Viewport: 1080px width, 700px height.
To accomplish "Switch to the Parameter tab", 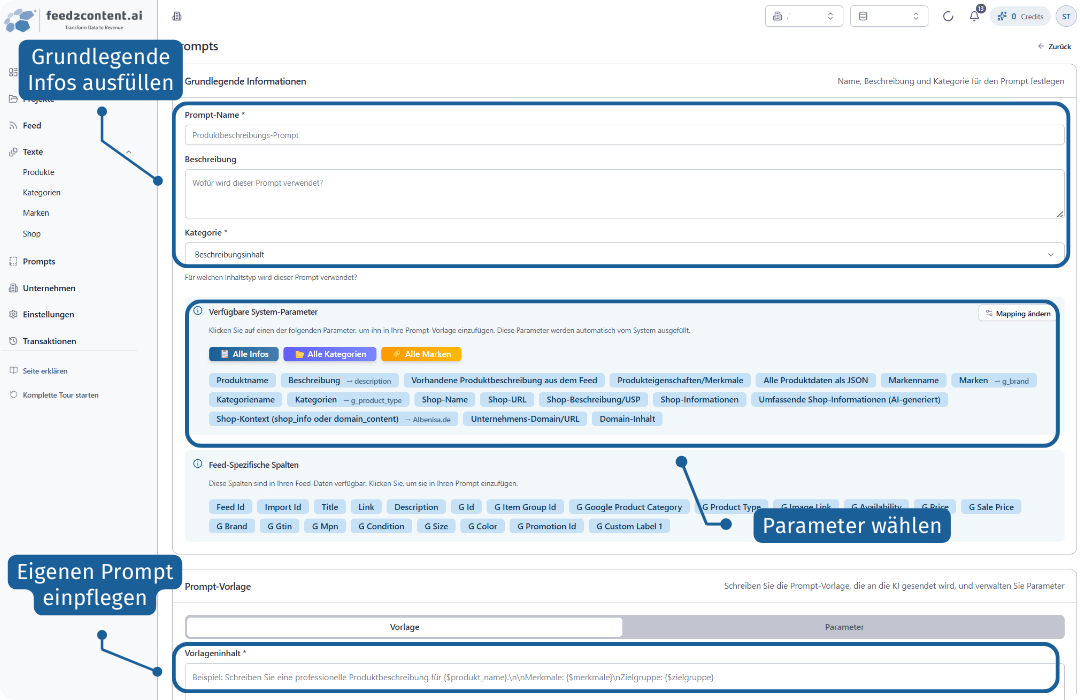I will click(x=843, y=627).
